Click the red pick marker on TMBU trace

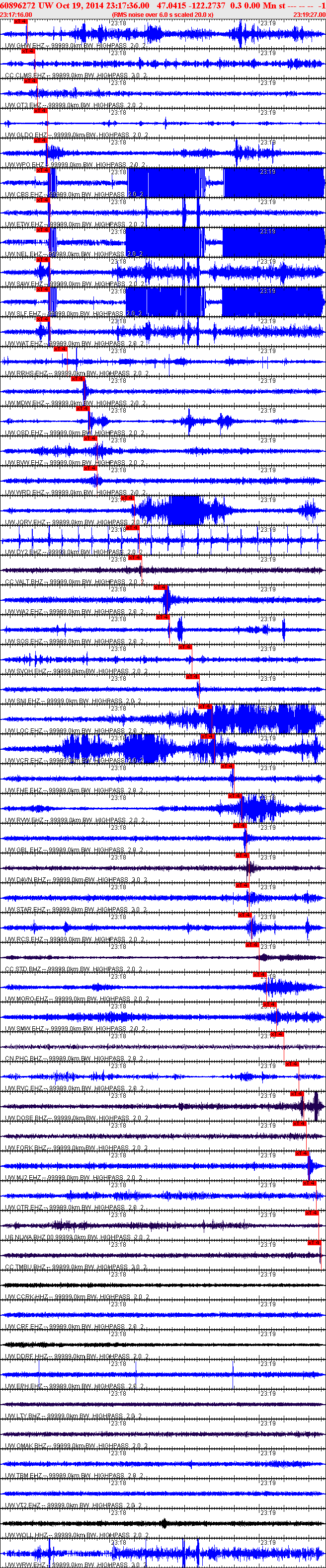314,1244
